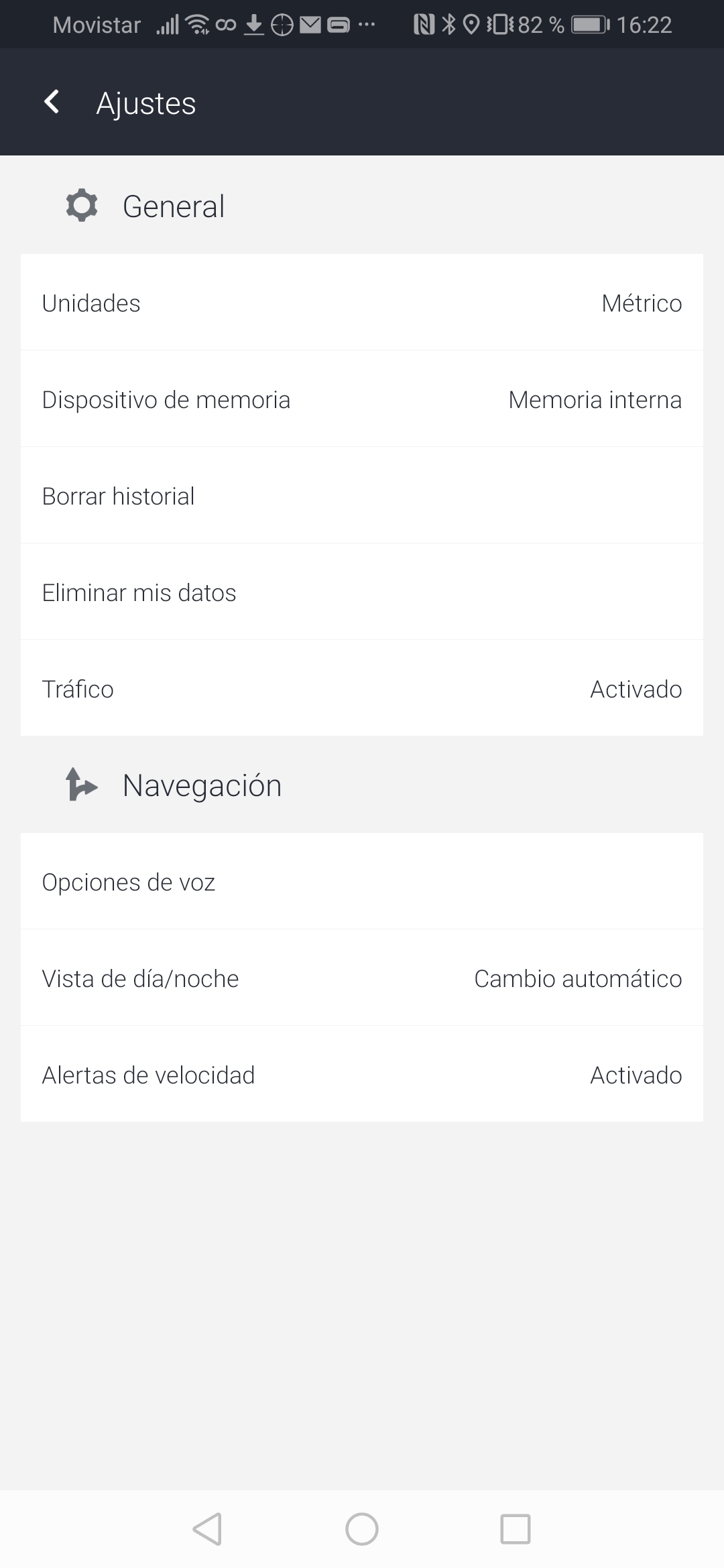Open Opciones de voz menu
Viewport: 724px width, 1568px height.
pos(362,882)
